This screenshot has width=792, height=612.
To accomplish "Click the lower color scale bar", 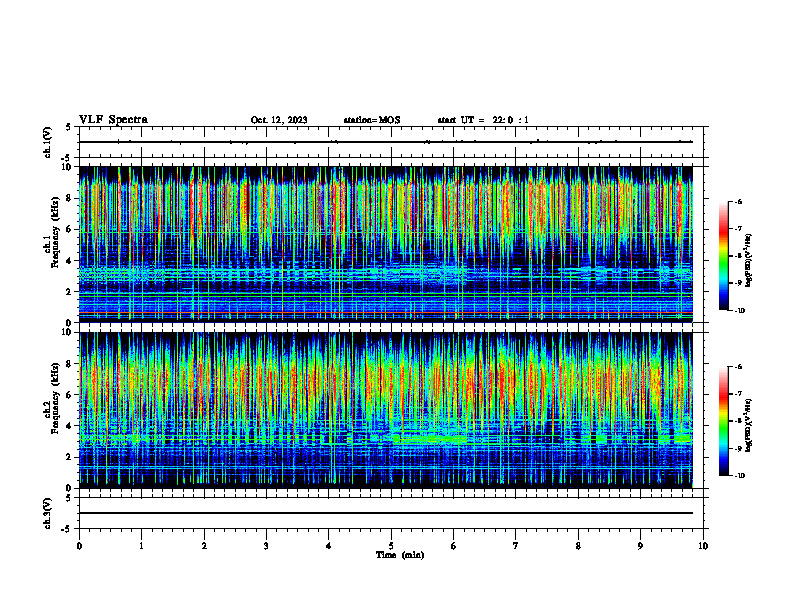I will (x=724, y=421).
